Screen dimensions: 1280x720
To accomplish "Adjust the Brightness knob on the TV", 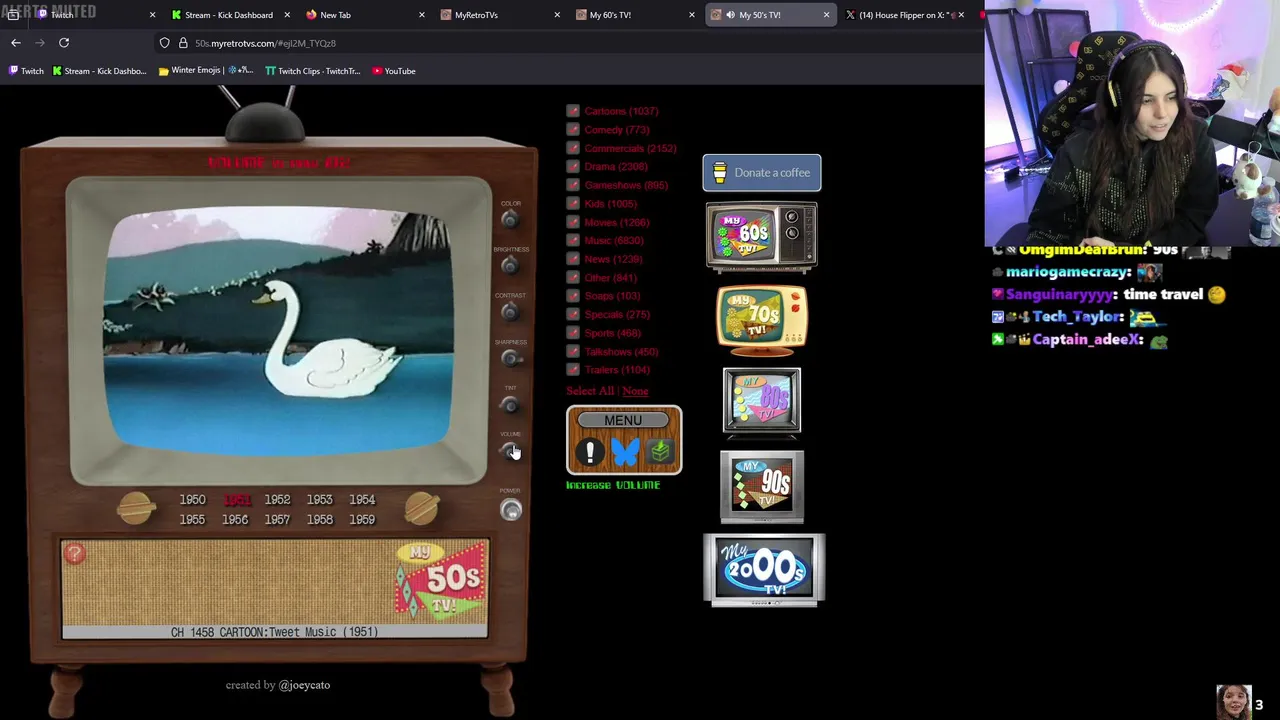I will pyautogui.click(x=510, y=265).
